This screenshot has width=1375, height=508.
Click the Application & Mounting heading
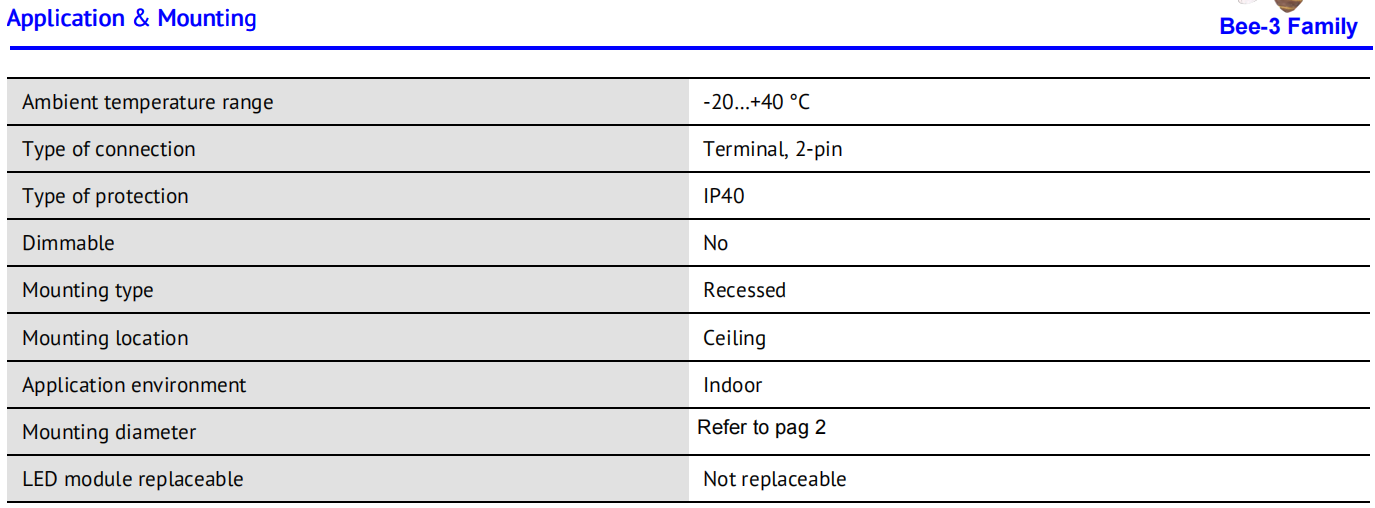pyautogui.click(x=132, y=19)
